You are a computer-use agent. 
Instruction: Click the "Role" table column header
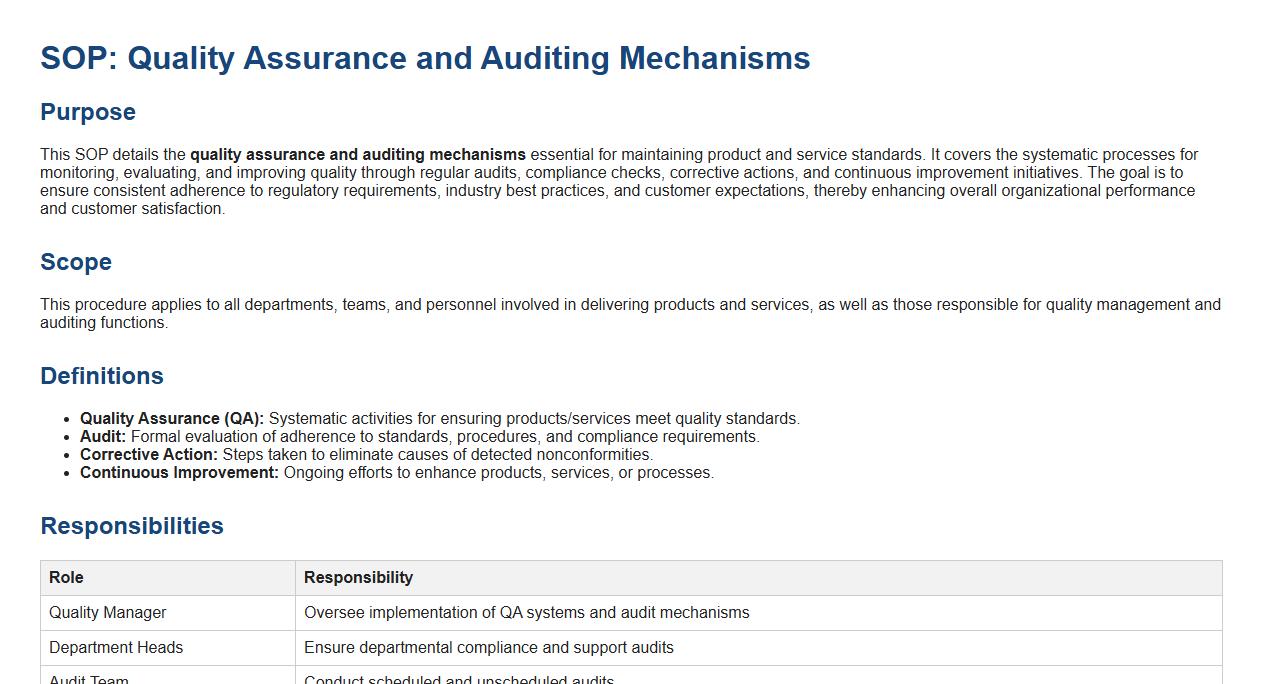point(66,578)
